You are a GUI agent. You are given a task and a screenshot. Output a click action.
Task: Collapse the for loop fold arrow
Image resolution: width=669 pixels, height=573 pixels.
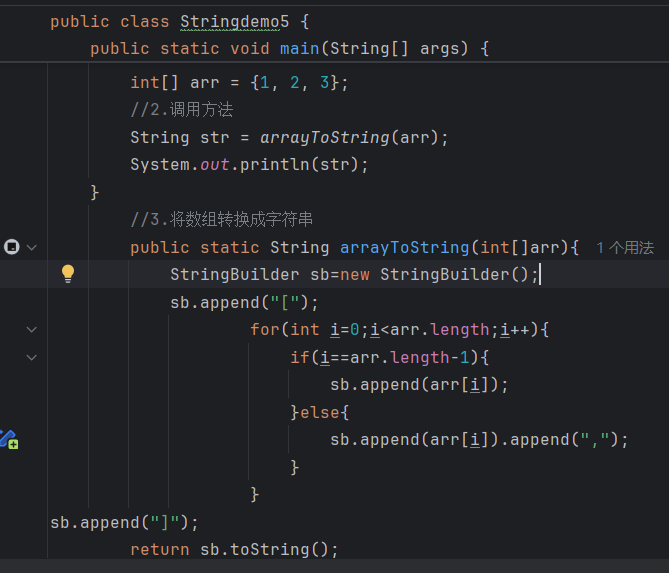(x=32, y=329)
